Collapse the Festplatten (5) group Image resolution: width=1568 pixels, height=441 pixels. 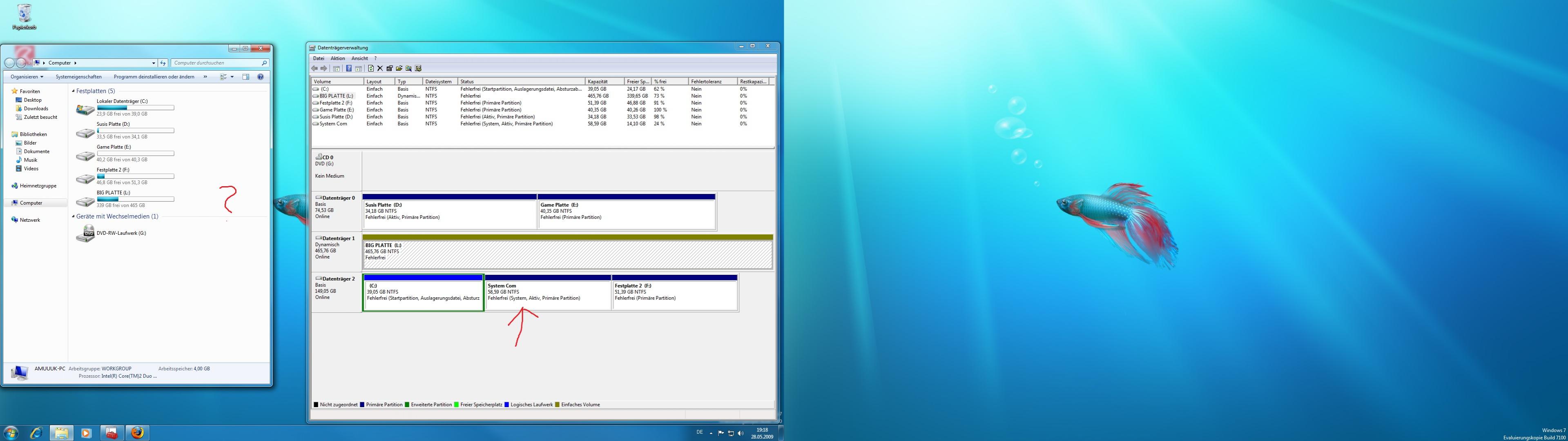pos(74,91)
